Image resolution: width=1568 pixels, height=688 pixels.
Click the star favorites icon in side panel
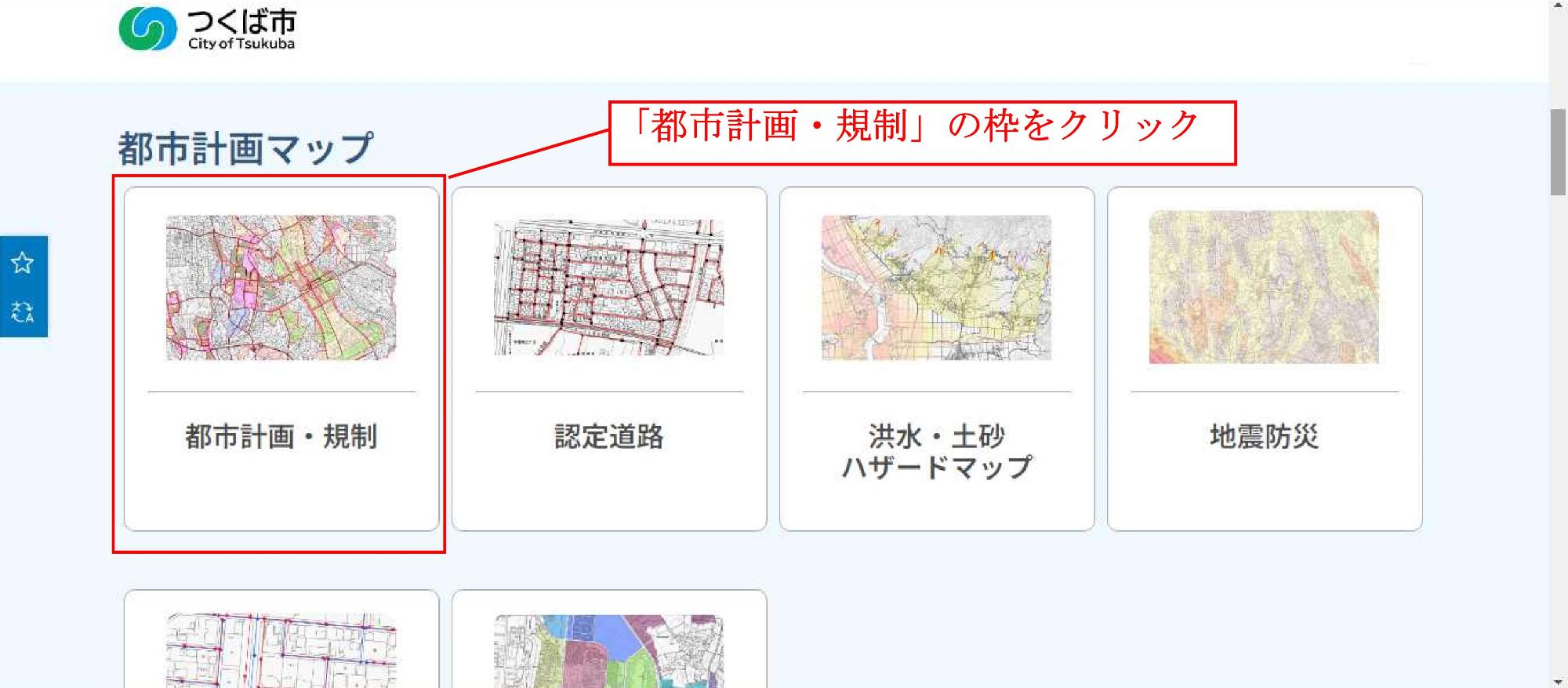pyautogui.click(x=23, y=263)
